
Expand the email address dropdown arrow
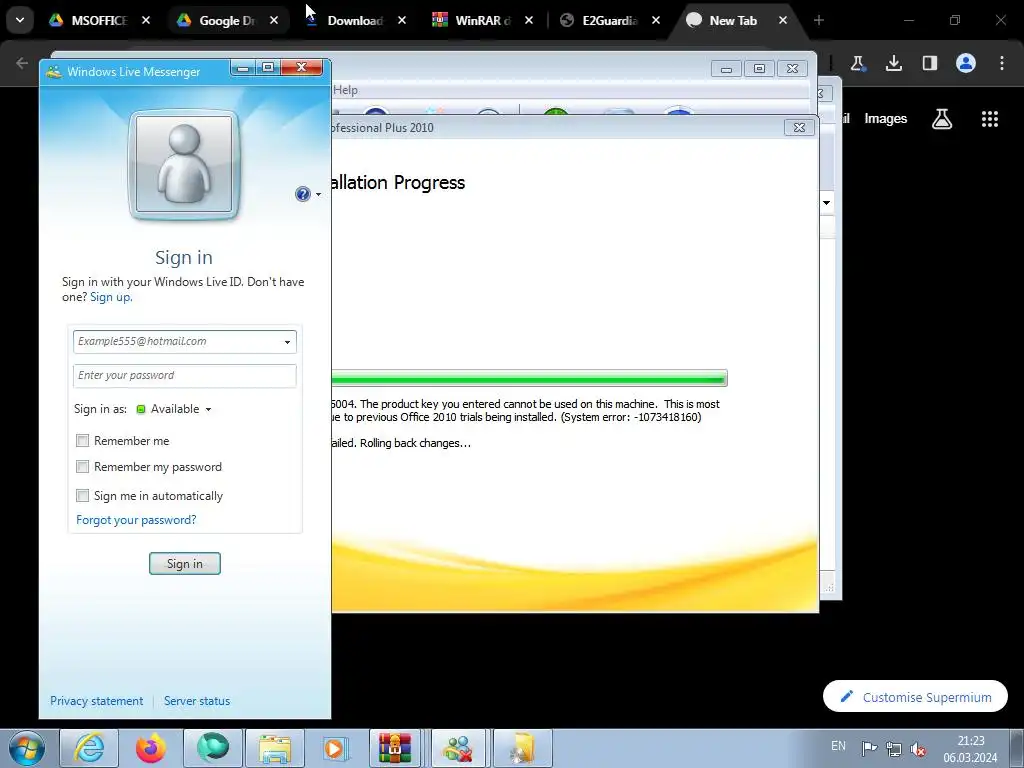(287, 342)
